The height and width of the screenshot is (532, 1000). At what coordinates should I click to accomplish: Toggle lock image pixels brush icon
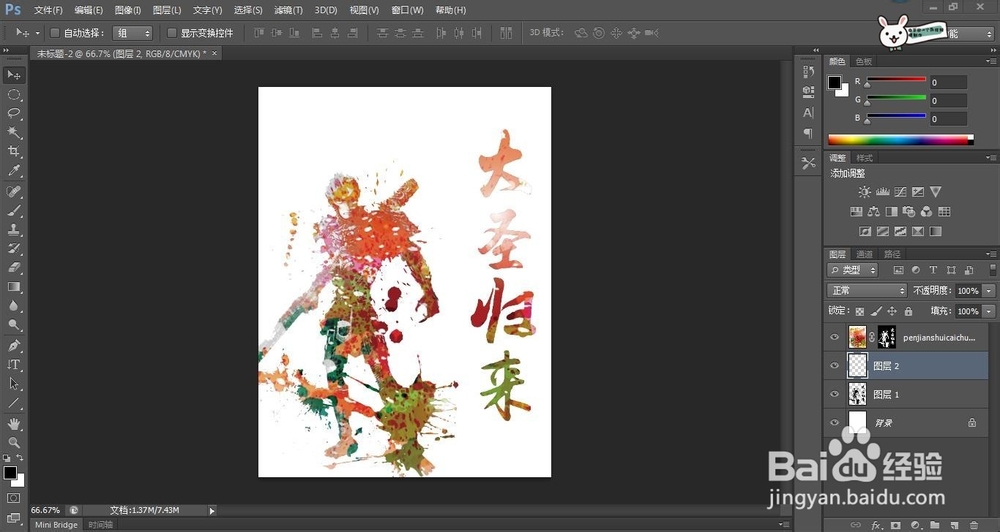(x=876, y=311)
